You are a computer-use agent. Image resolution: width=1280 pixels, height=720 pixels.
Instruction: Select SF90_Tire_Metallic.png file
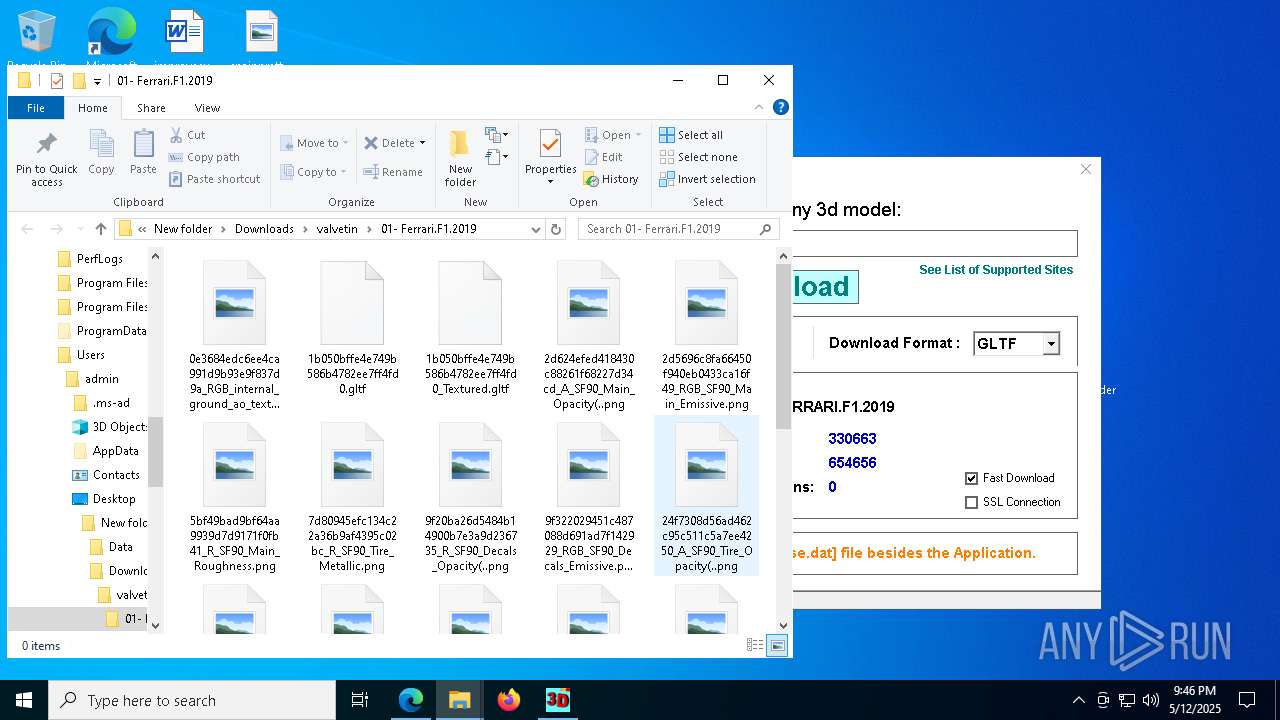pyautogui.click(x=352, y=497)
